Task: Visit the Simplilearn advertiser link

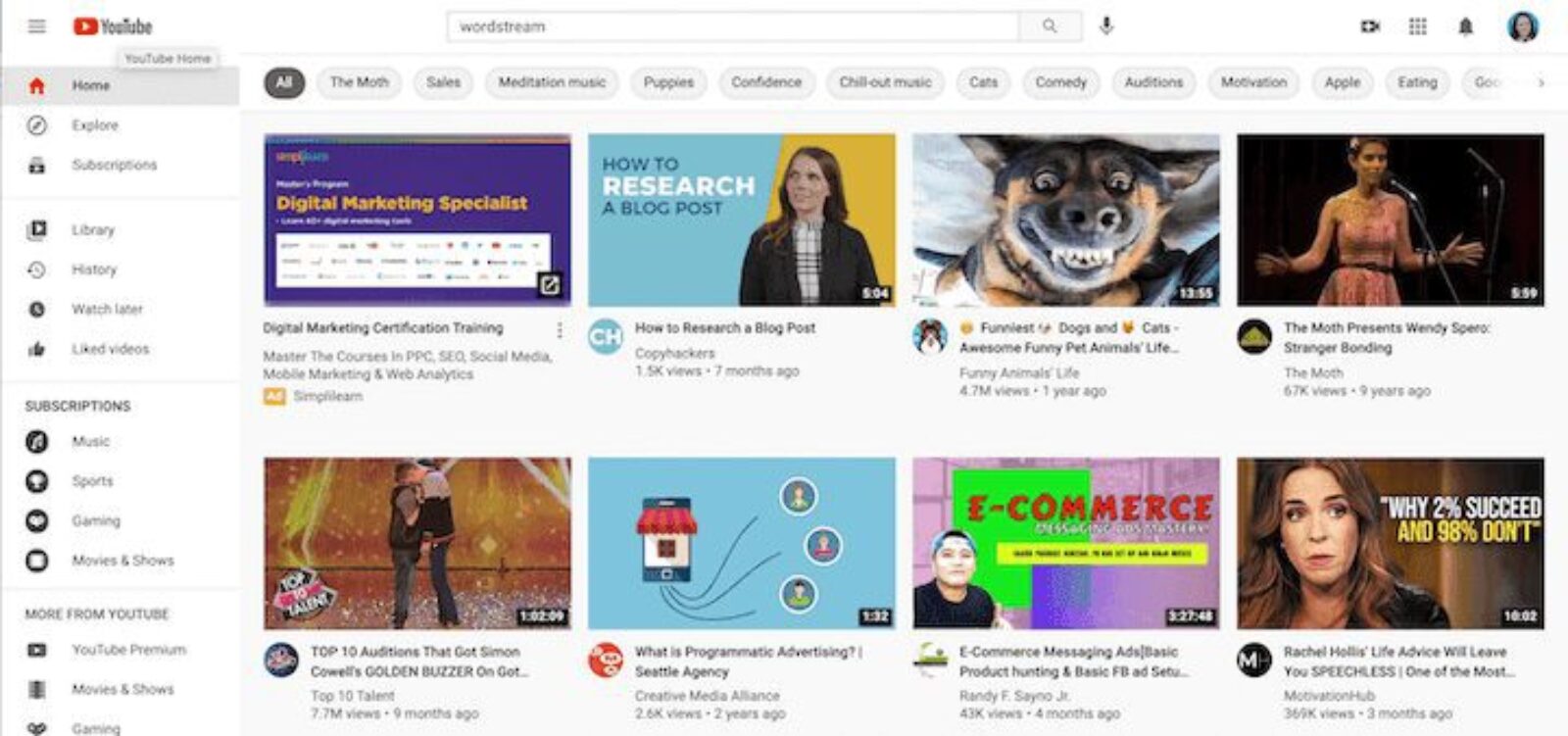Action: pyautogui.click(x=328, y=396)
